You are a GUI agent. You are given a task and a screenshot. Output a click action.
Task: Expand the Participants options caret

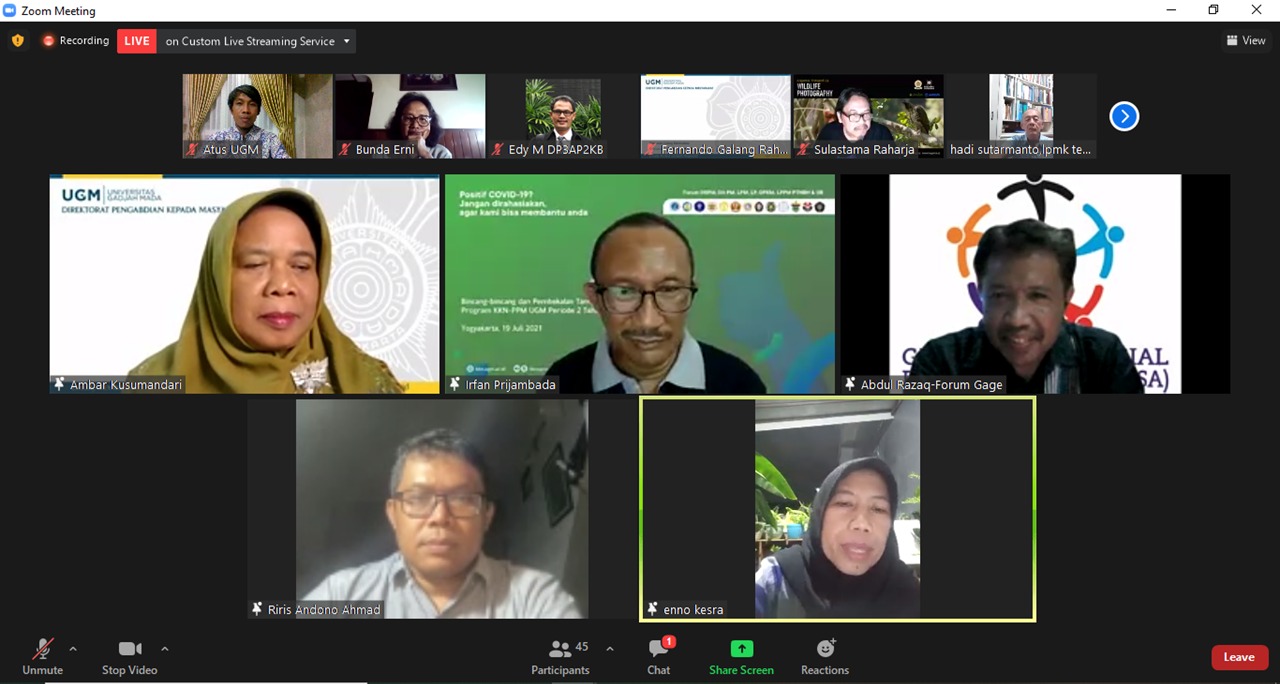tap(610, 648)
